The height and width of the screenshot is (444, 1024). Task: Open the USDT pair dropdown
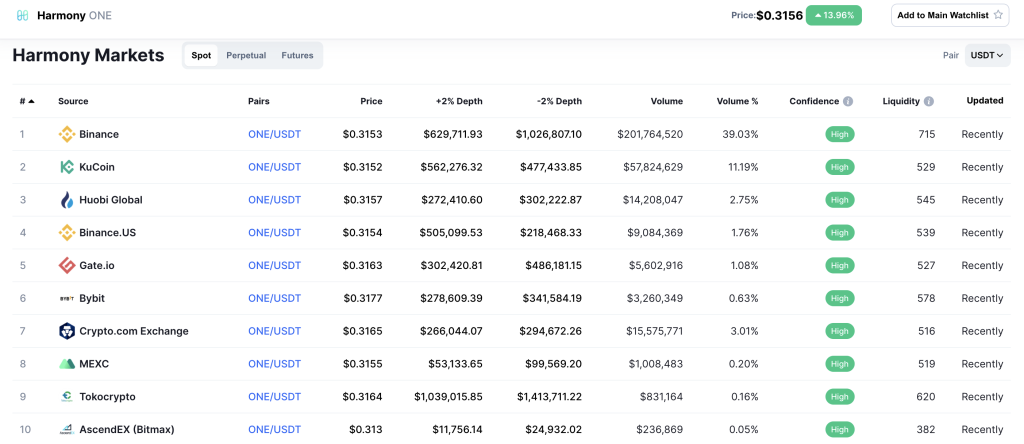click(x=987, y=56)
